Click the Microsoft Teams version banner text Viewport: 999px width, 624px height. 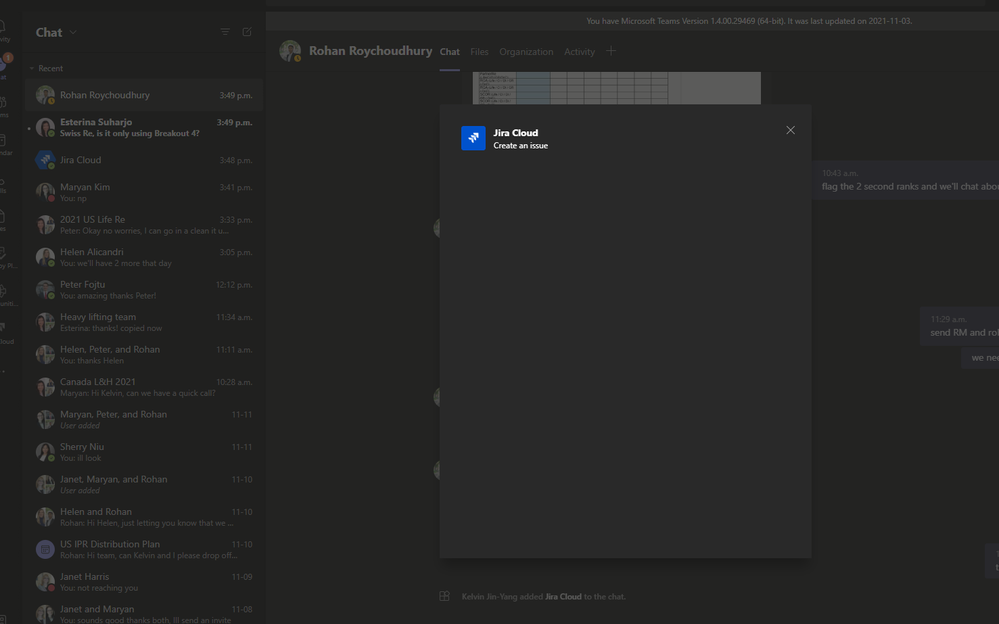pos(749,21)
